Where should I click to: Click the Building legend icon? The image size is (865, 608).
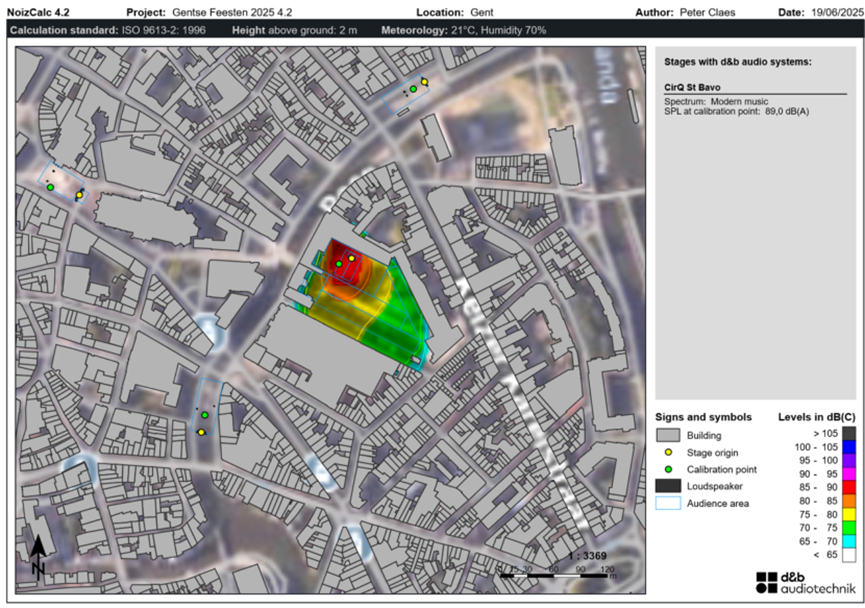(668, 435)
